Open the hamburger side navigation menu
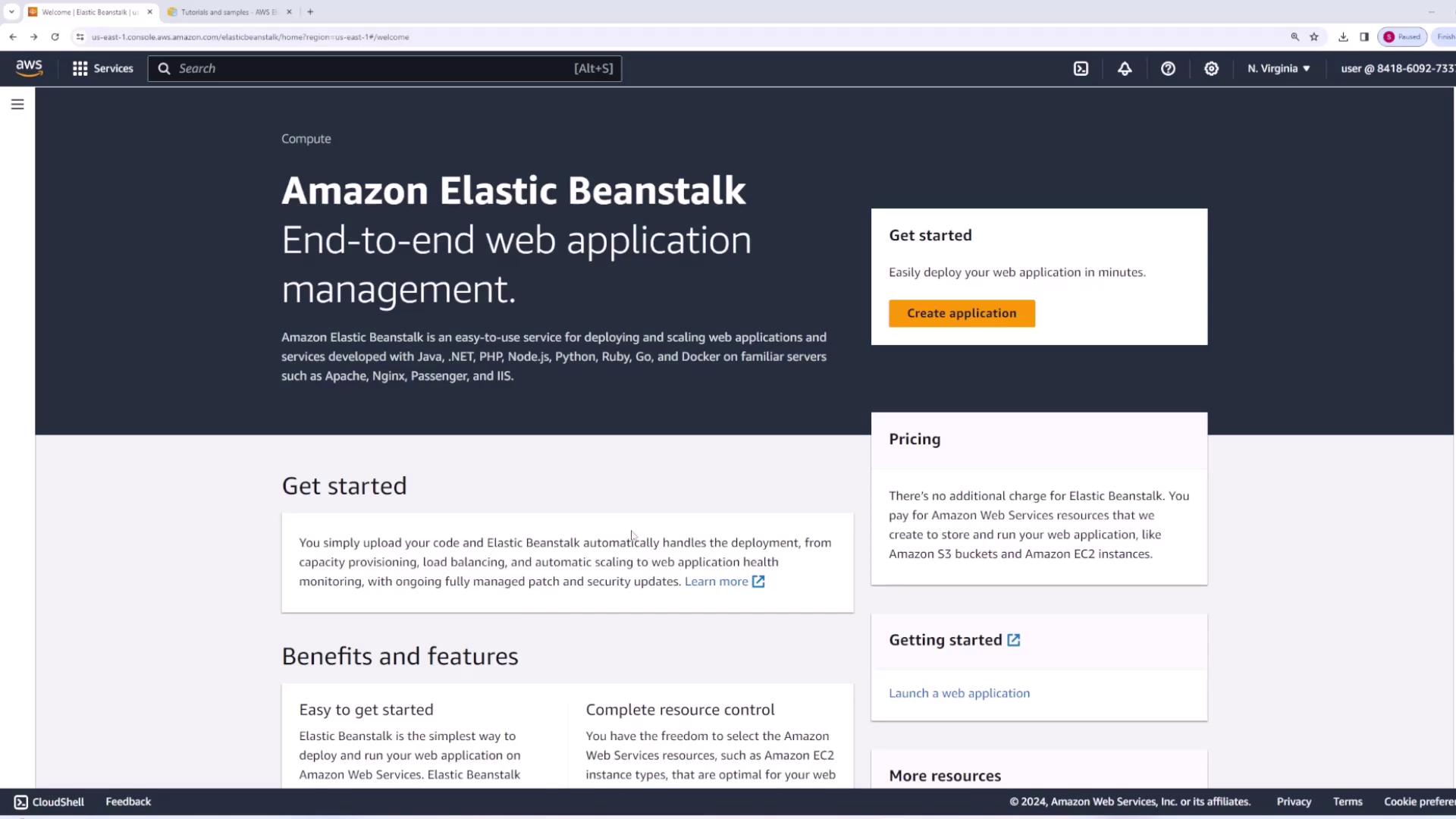The width and height of the screenshot is (1456, 819). [x=17, y=104]
